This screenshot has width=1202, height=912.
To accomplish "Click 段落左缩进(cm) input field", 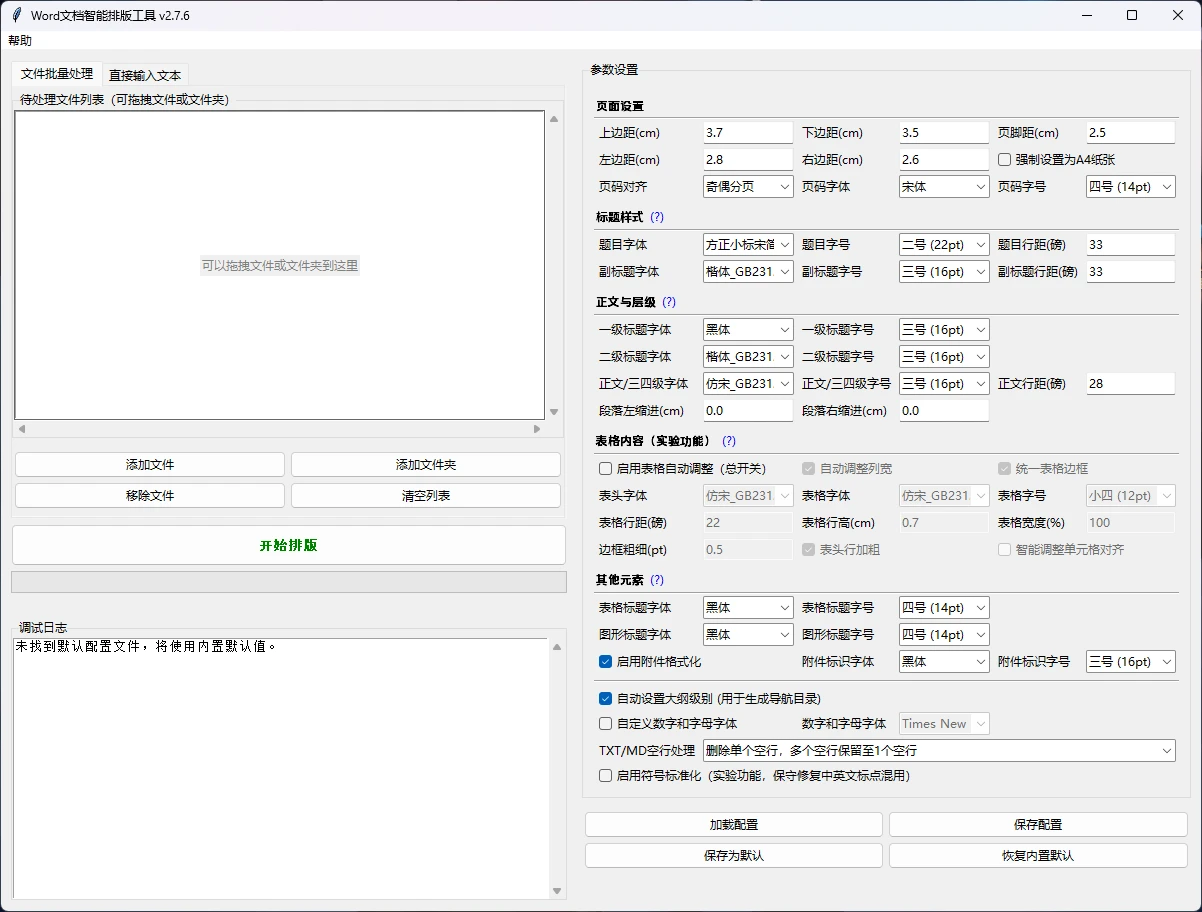I will [748, 410].
